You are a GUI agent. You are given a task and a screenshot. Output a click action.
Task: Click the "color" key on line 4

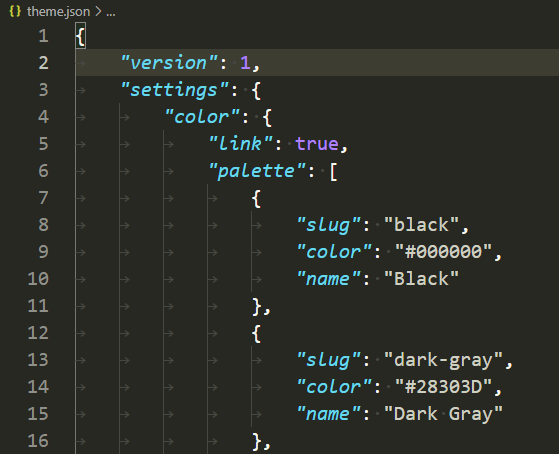click(x=202, y=117)
